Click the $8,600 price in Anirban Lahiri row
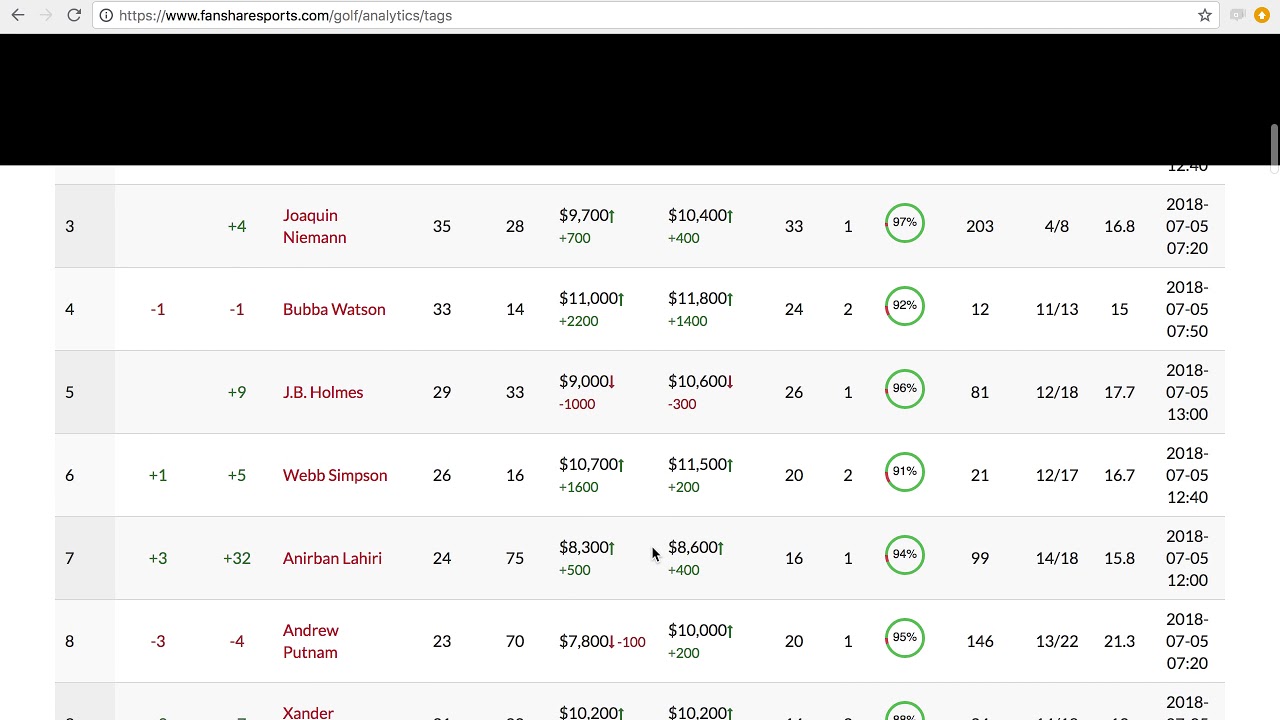 pyautogui.click(x=693, y=547)
